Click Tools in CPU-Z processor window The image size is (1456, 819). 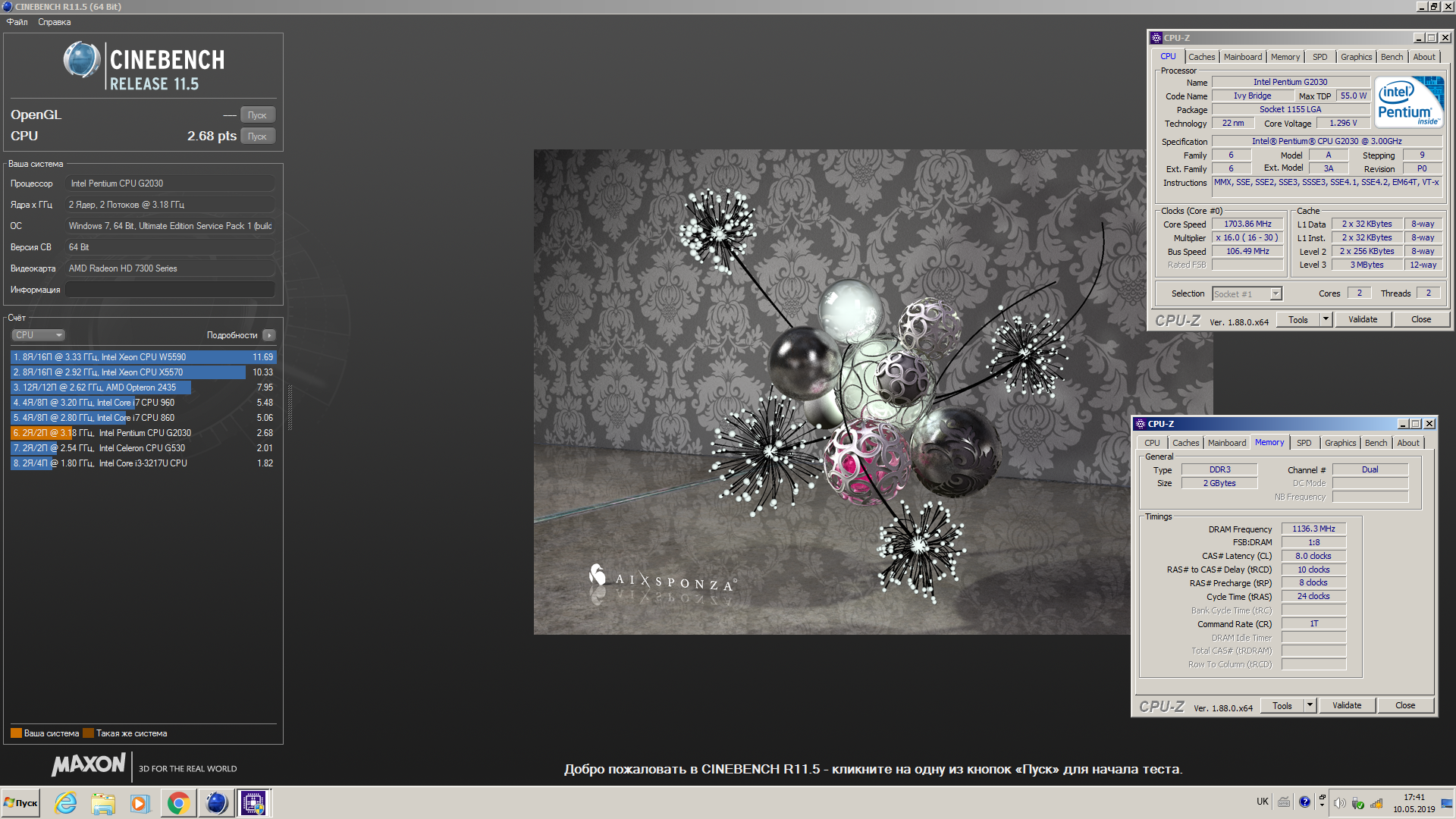pyautogui.click(x=1298, y=320)
